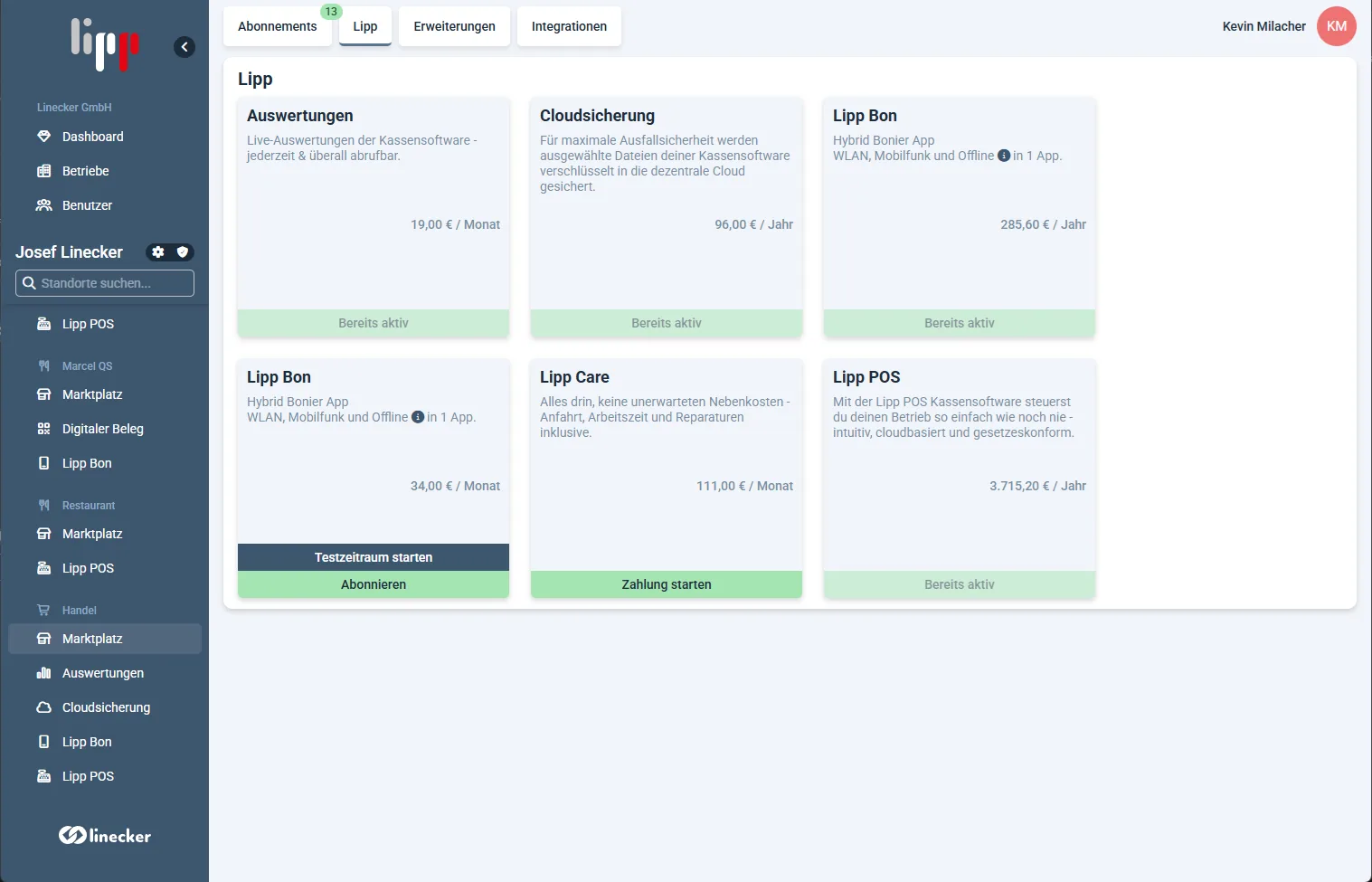Screen dimensions: 1372x882
Task: Click Bereits aktiv on the Lipp POS card
Action: pos(960,584)
